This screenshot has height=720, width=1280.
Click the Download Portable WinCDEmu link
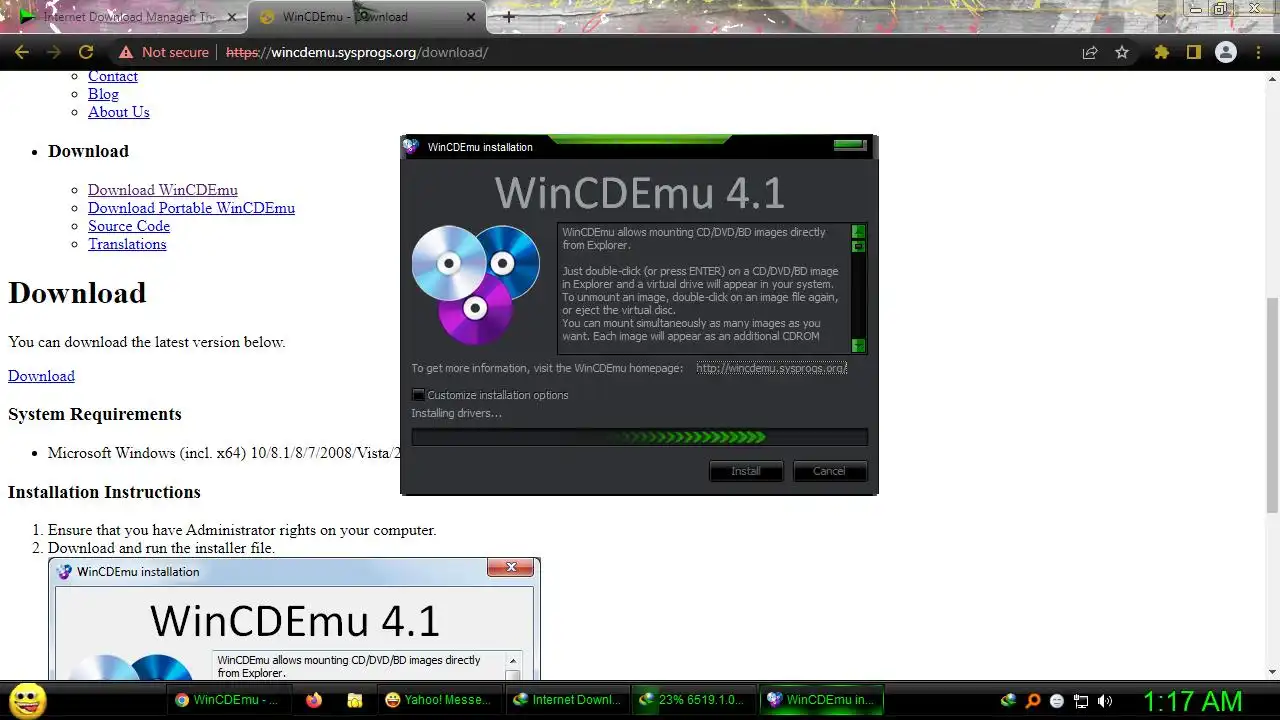[191, 208]
